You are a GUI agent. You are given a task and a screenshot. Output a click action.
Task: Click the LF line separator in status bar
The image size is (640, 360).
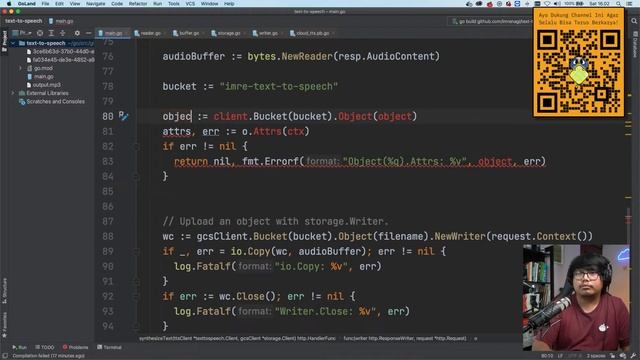(560, 356)
